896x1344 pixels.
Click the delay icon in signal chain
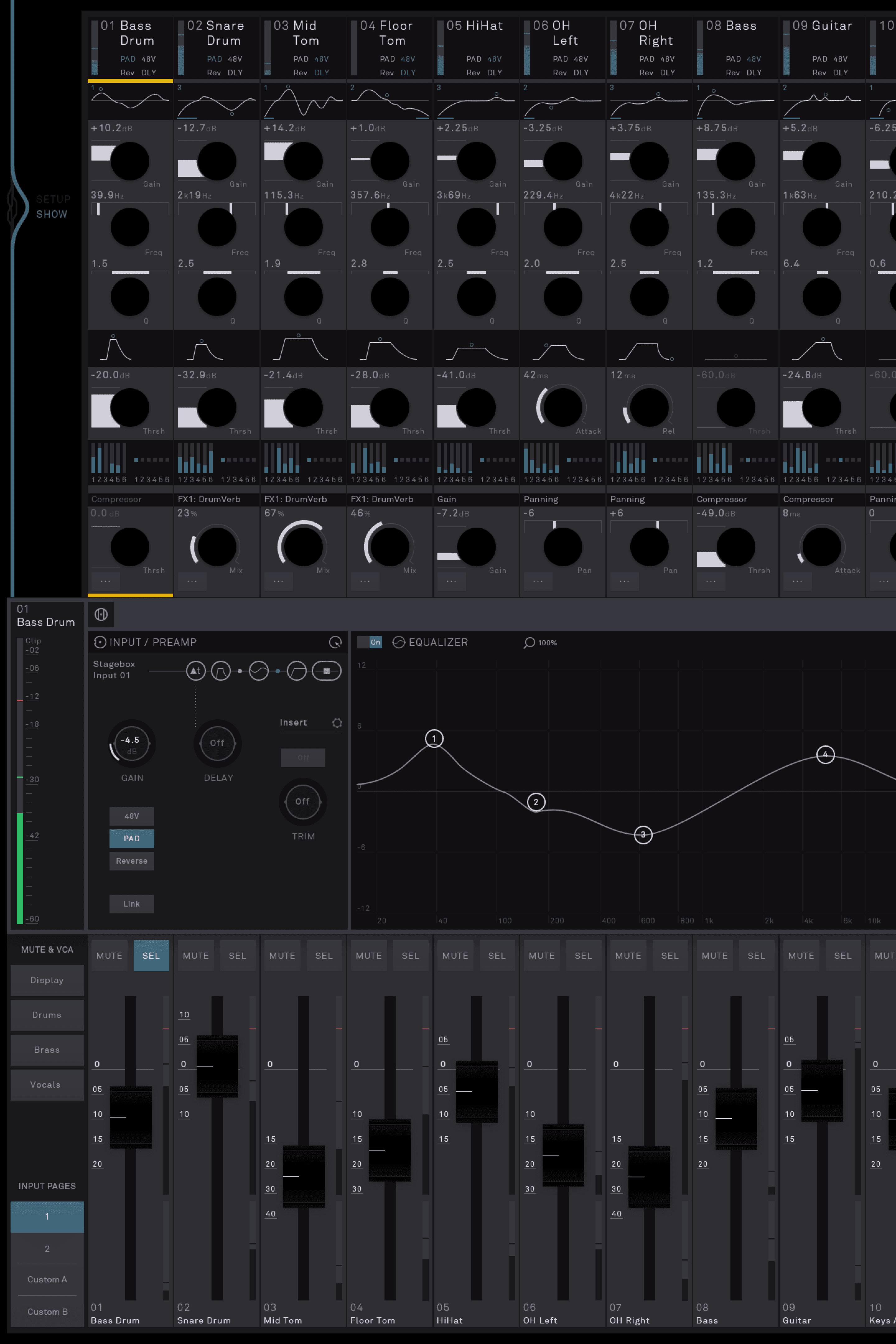(195, 671)
